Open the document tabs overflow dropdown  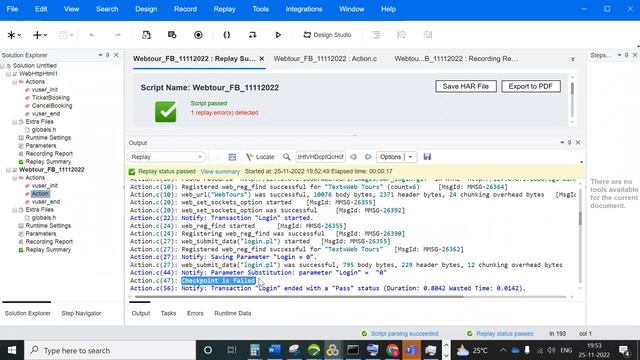point(573,60)
